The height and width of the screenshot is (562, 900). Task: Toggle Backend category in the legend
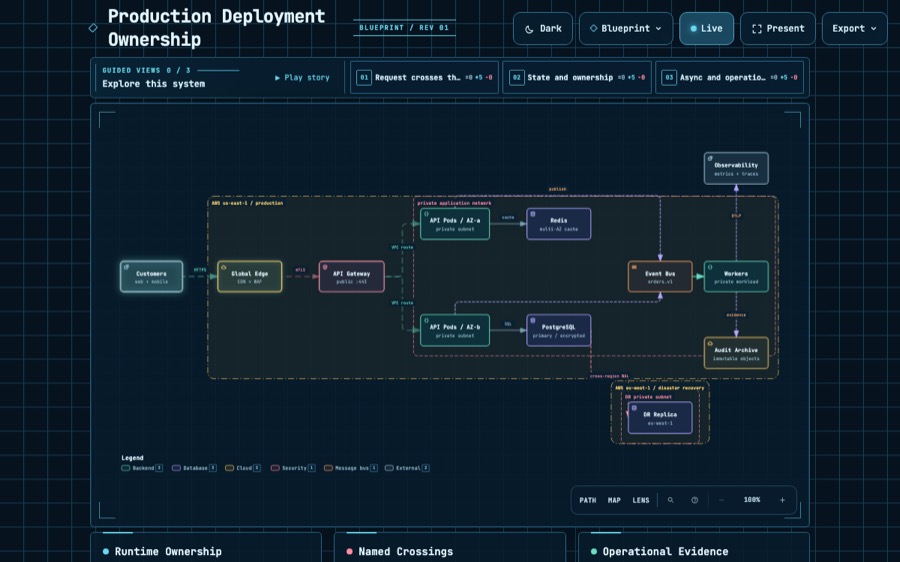pyautogui.click(x=142, y=468)
